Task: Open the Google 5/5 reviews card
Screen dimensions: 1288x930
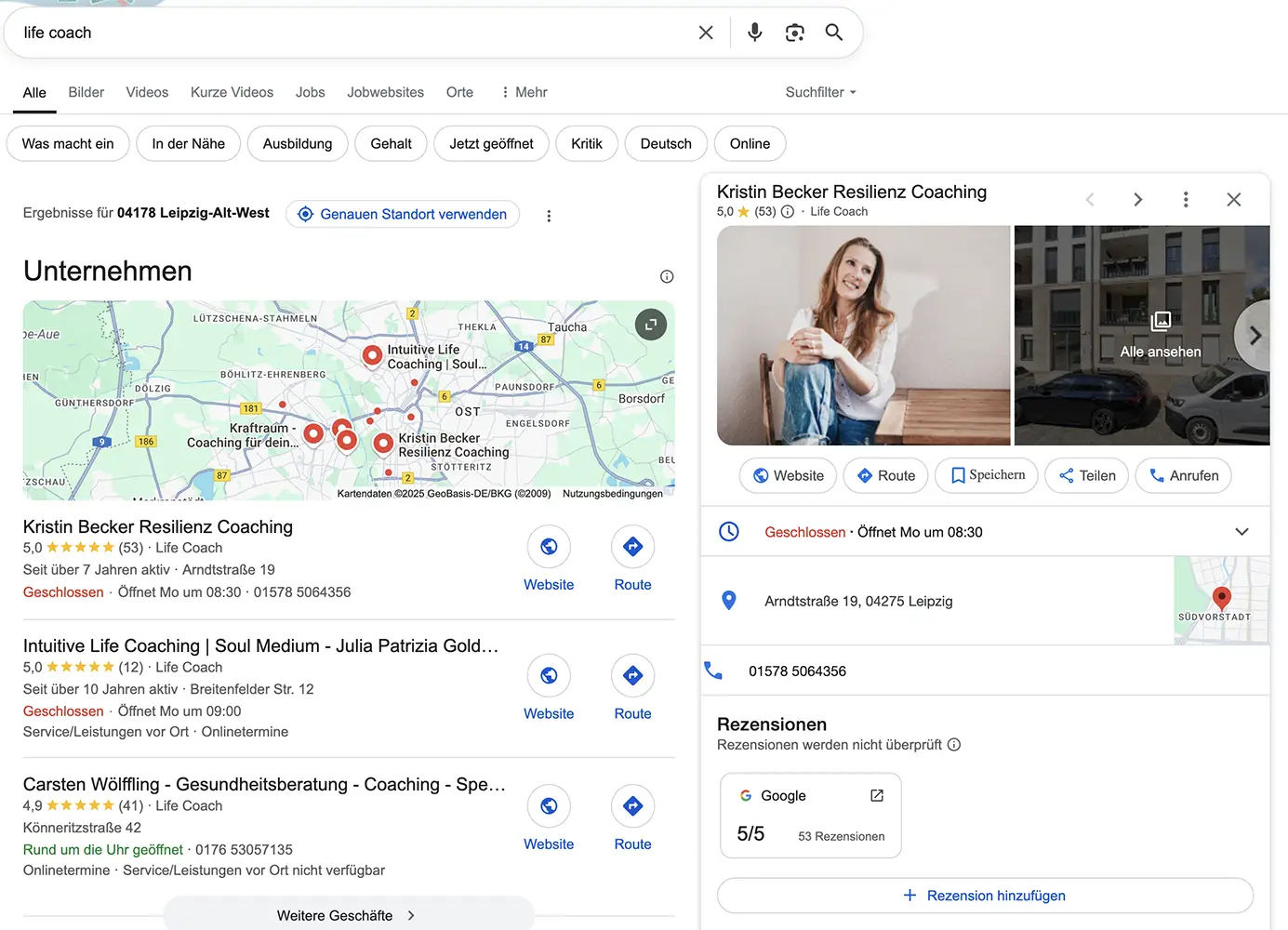Action: [811, 816]
